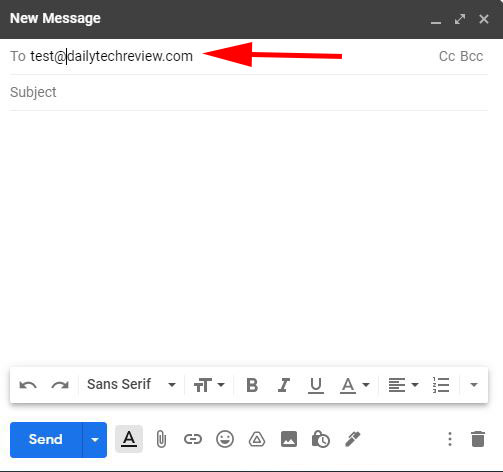Insert signature with the pen icon
The image size is (503, 472).
[353, 439]
